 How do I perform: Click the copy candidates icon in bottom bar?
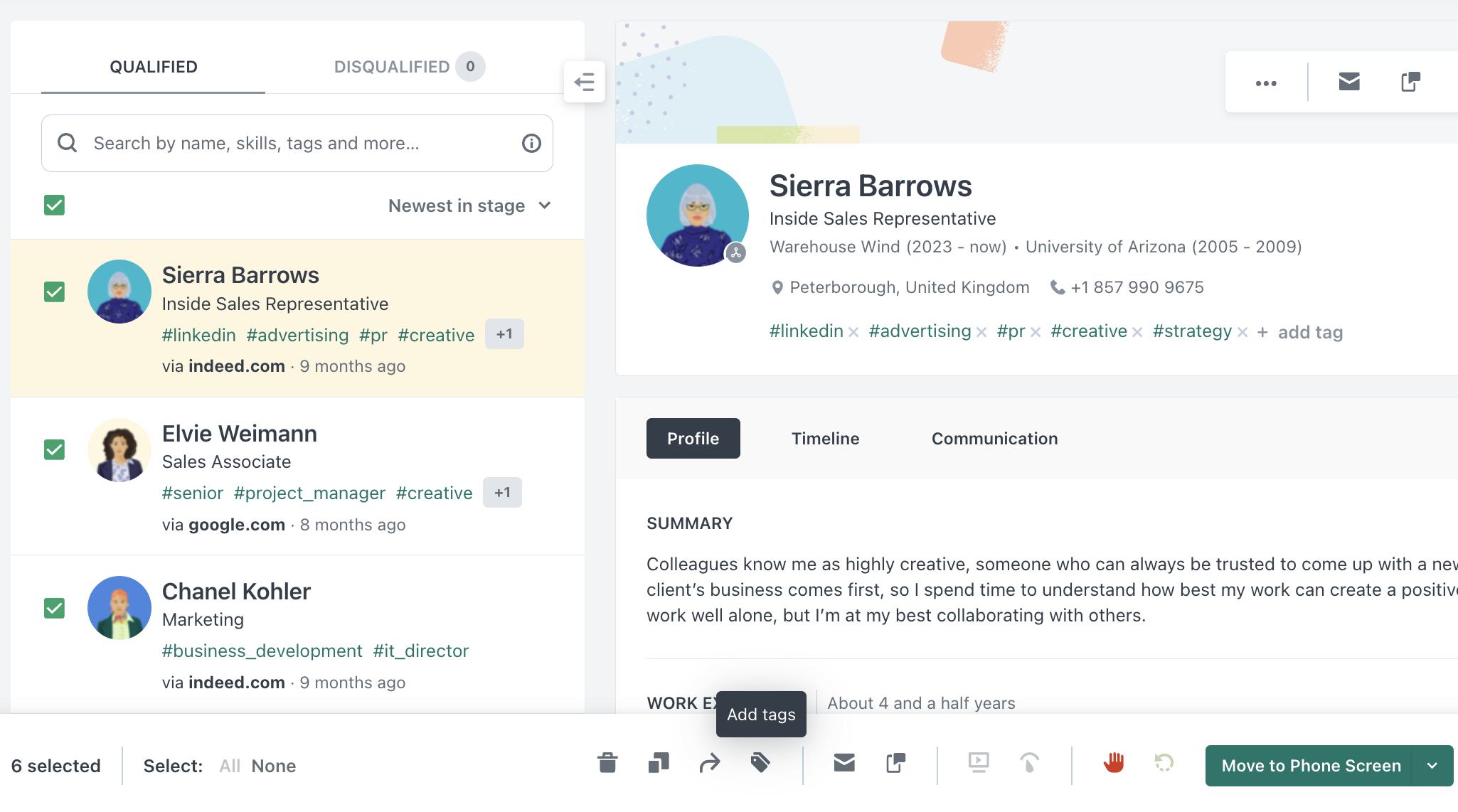tap(659, 763)
